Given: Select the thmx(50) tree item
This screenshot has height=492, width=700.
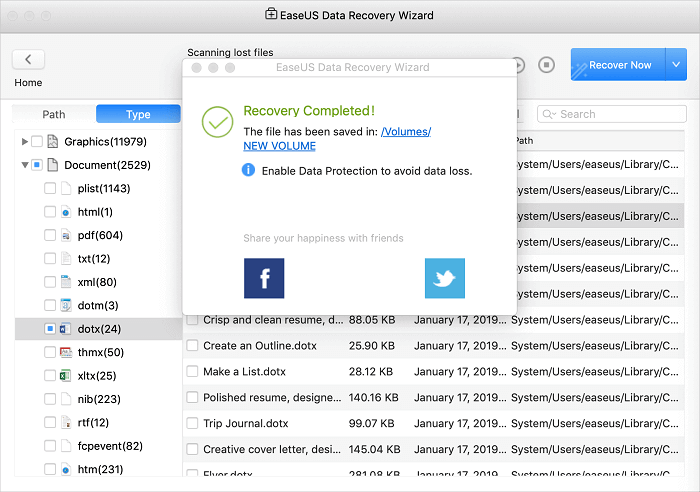Looking at the screenshot, I should point(100,352).
